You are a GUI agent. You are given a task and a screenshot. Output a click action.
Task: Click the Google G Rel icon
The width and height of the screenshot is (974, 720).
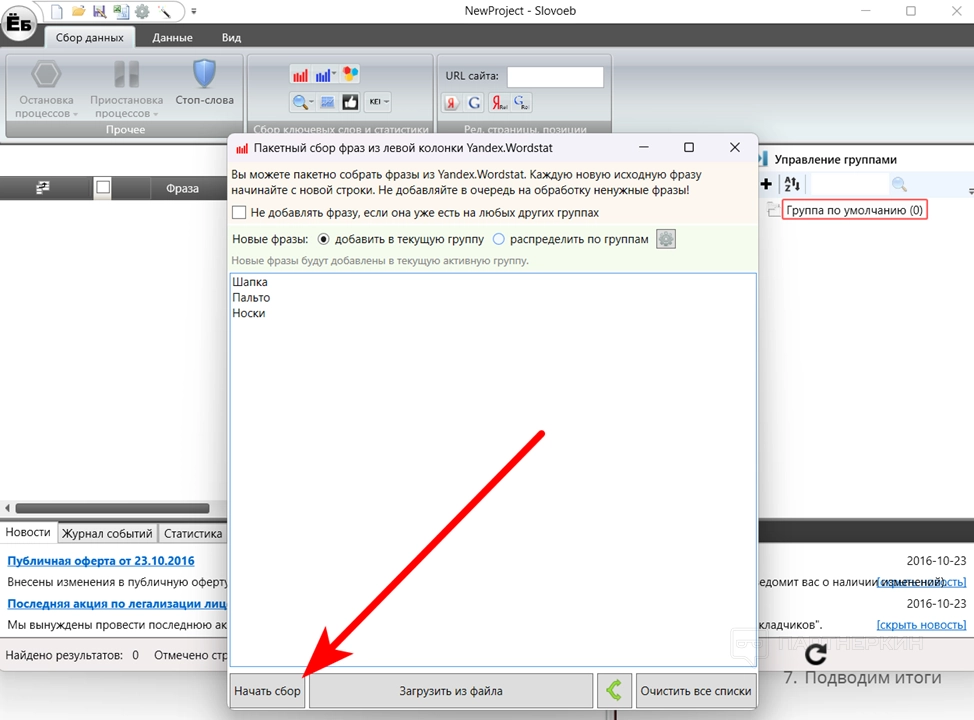coord(521,103)
